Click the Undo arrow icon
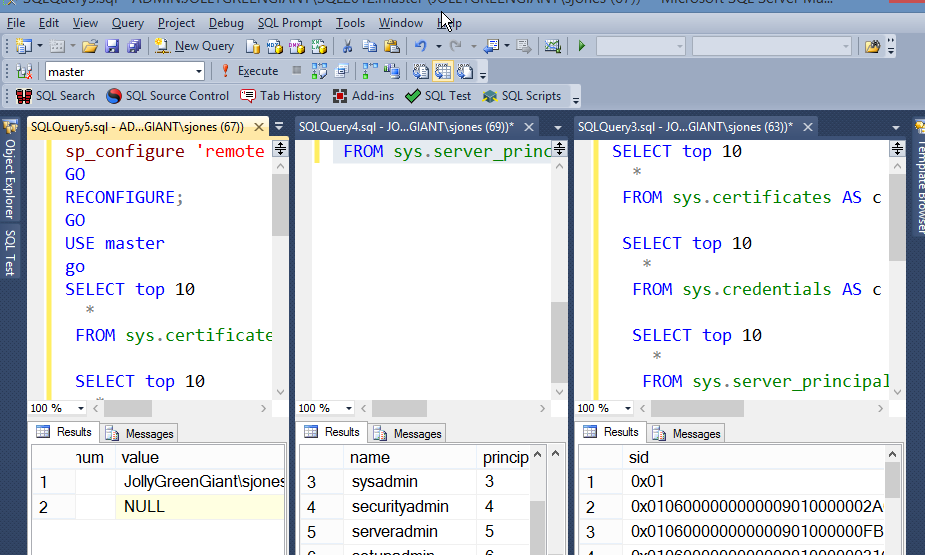Image resolution: width=925 pixels, height=555 pixels. (420, 46)
